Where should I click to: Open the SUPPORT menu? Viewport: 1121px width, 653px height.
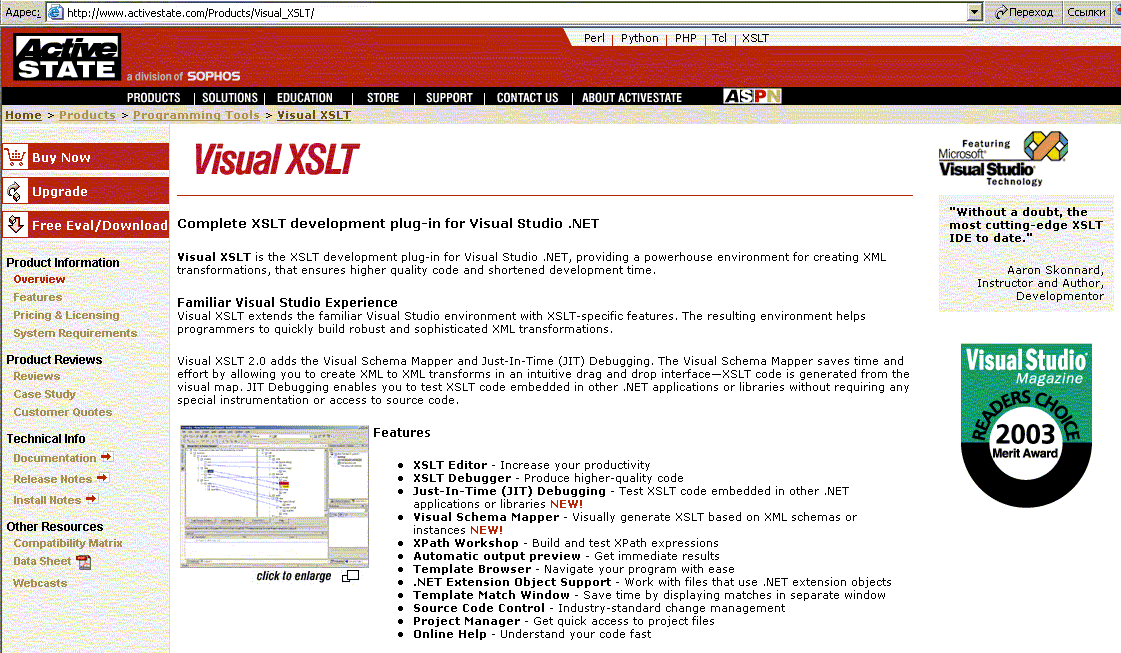(x=449, y=97)
